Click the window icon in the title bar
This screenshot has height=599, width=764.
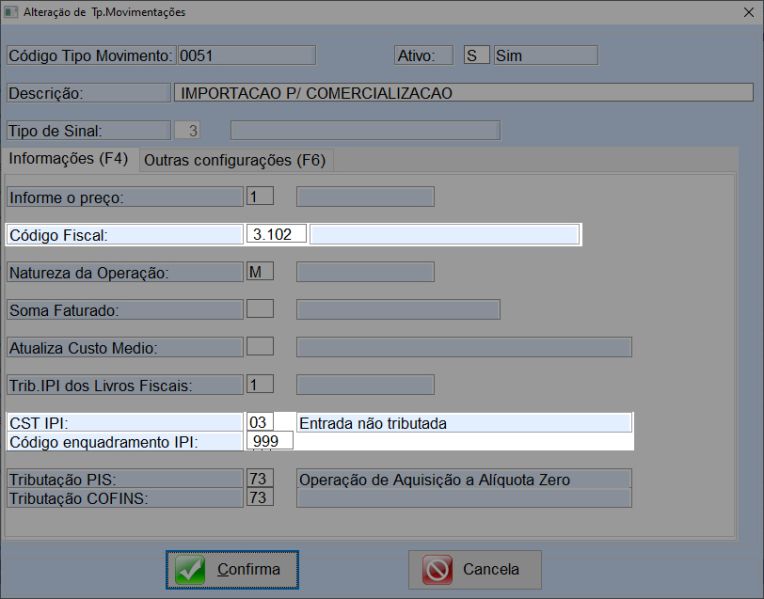click(10, 12)
